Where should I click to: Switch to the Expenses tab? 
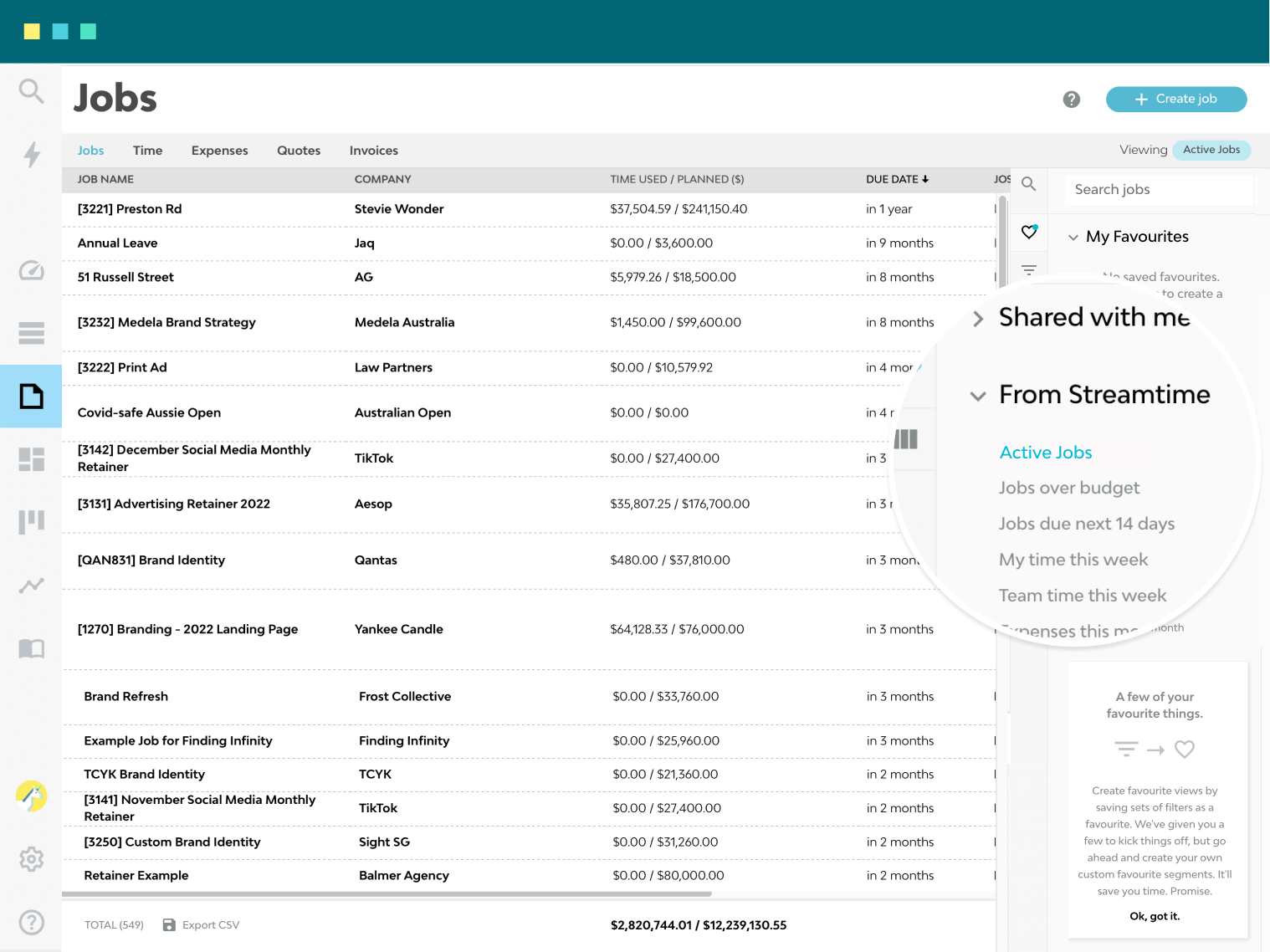[x=219, y=151]
